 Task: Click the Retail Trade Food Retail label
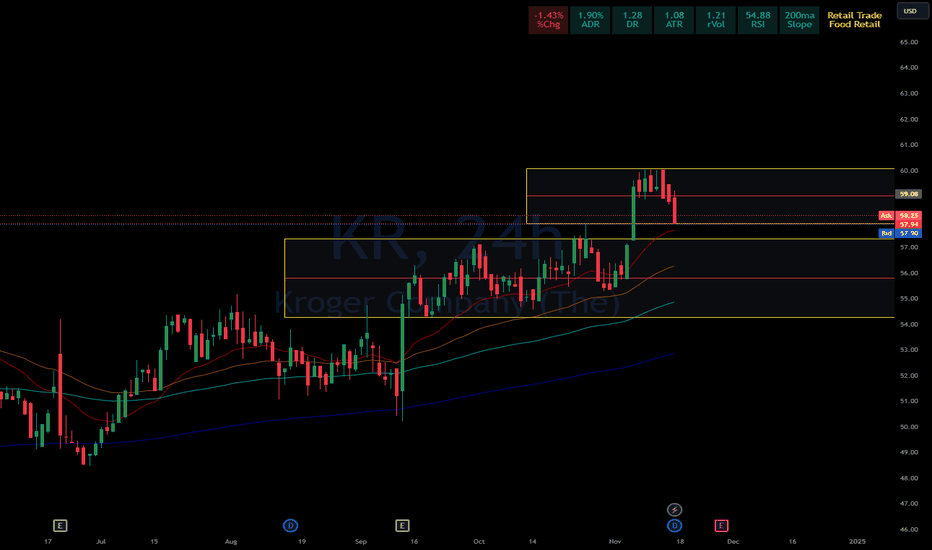854,20
